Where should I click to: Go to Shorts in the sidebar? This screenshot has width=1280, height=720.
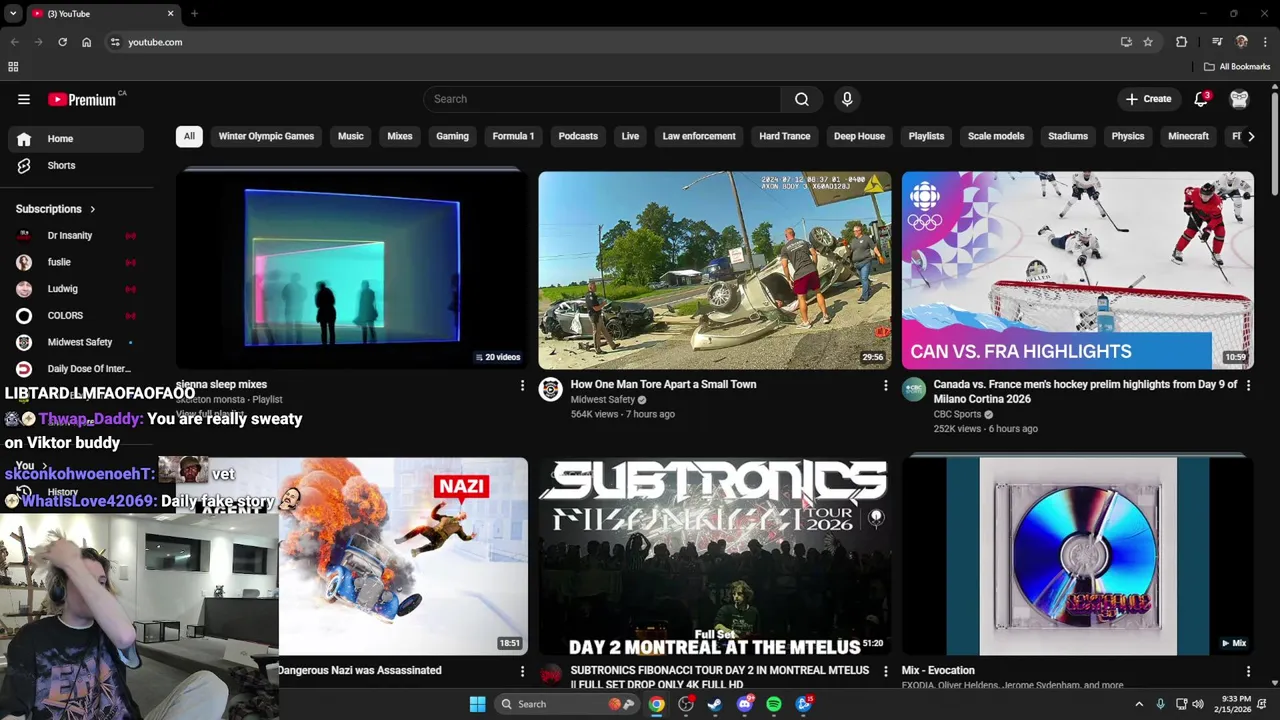pos(76,165)
